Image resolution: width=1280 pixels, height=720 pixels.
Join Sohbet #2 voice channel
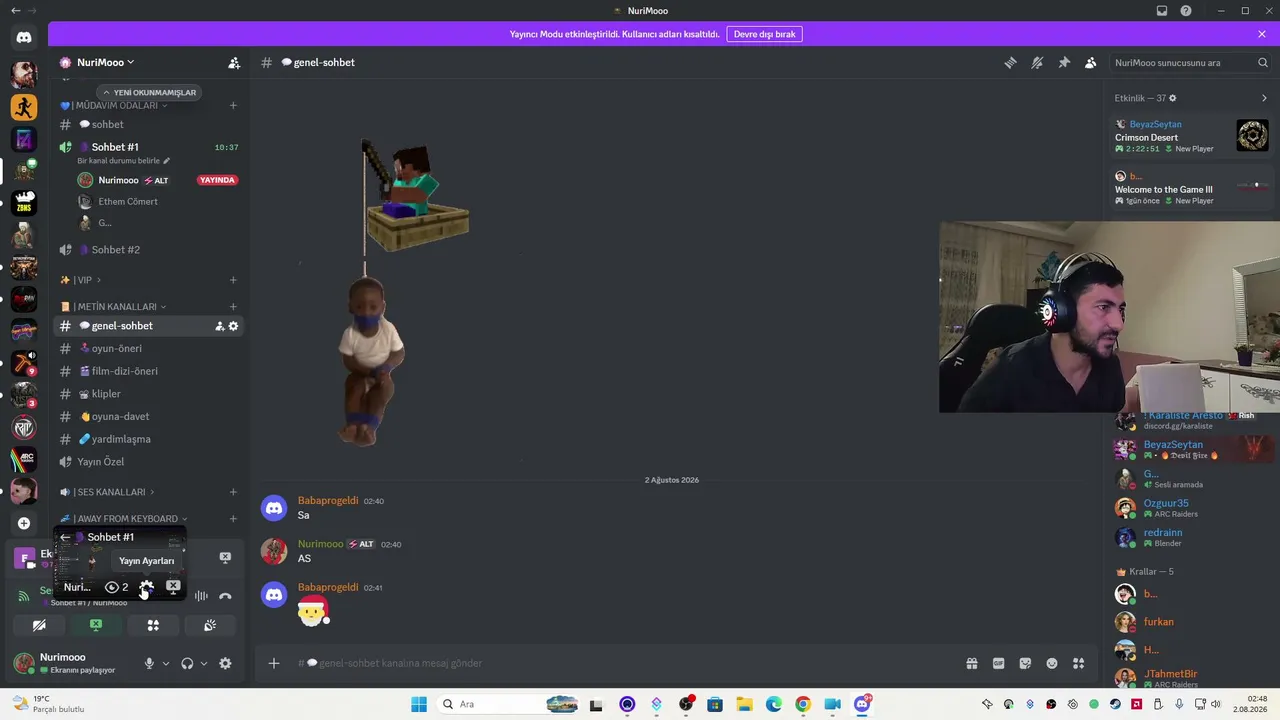148,249
